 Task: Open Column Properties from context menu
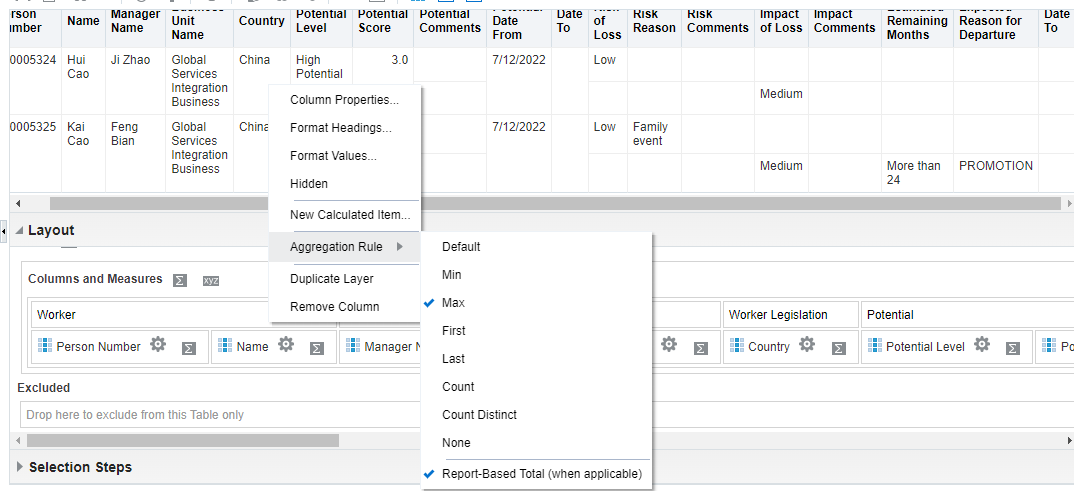click(x=345, y=100)
